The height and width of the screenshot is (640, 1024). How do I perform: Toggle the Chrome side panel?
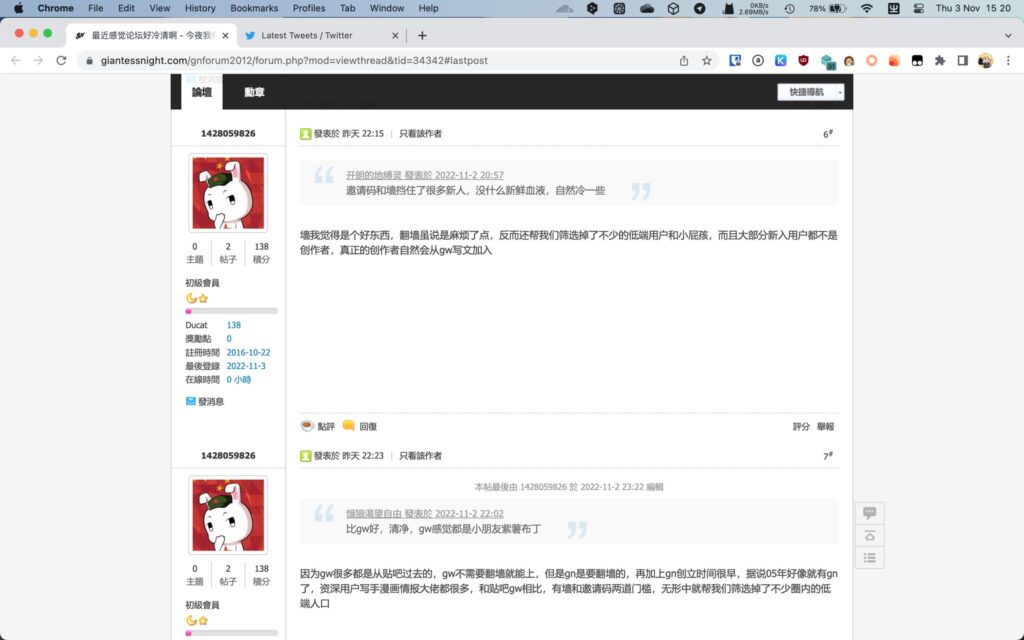(x=962, y=60)
